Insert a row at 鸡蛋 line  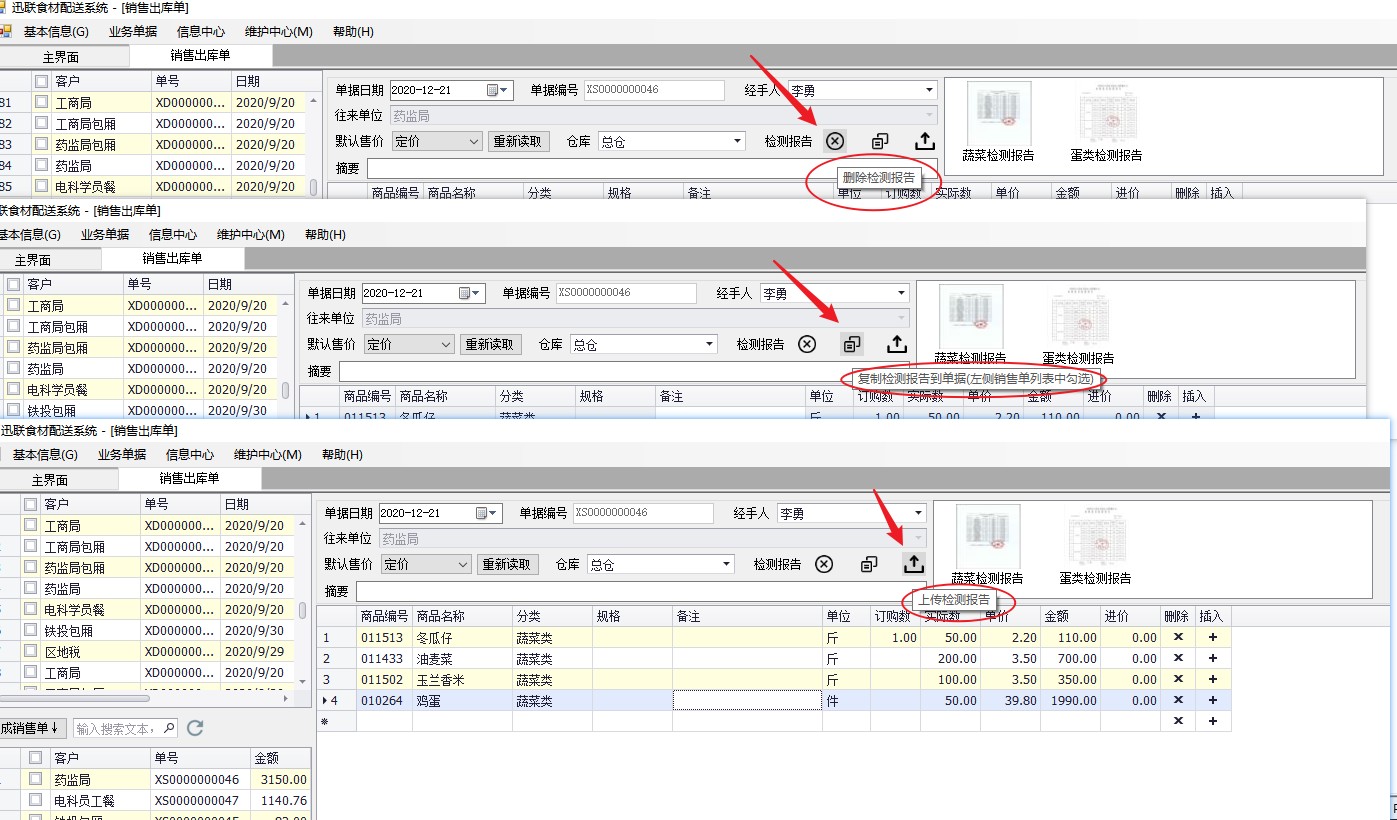pos(1213,700)
